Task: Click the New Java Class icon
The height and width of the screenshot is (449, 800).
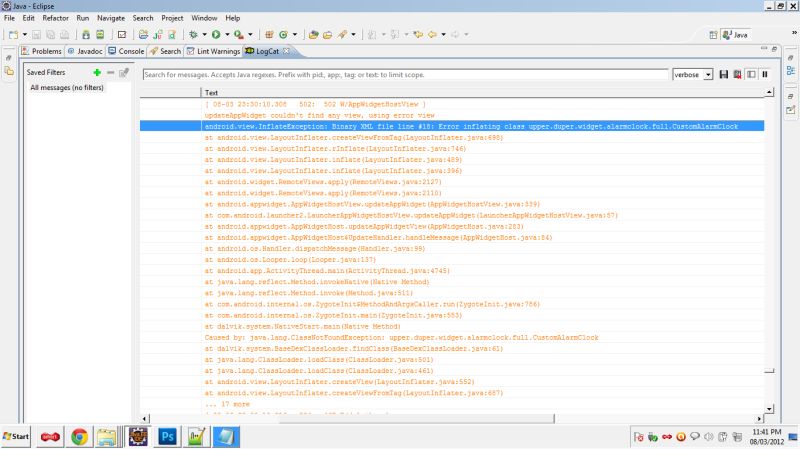Action: point(283,35)
